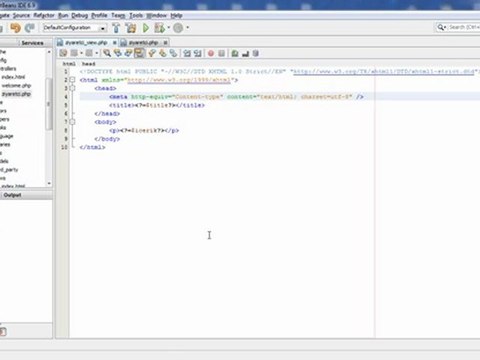Viewport: 480px width, 360px height.
Task: Click the magnifier icon in search box
Action: coord(441,27)
